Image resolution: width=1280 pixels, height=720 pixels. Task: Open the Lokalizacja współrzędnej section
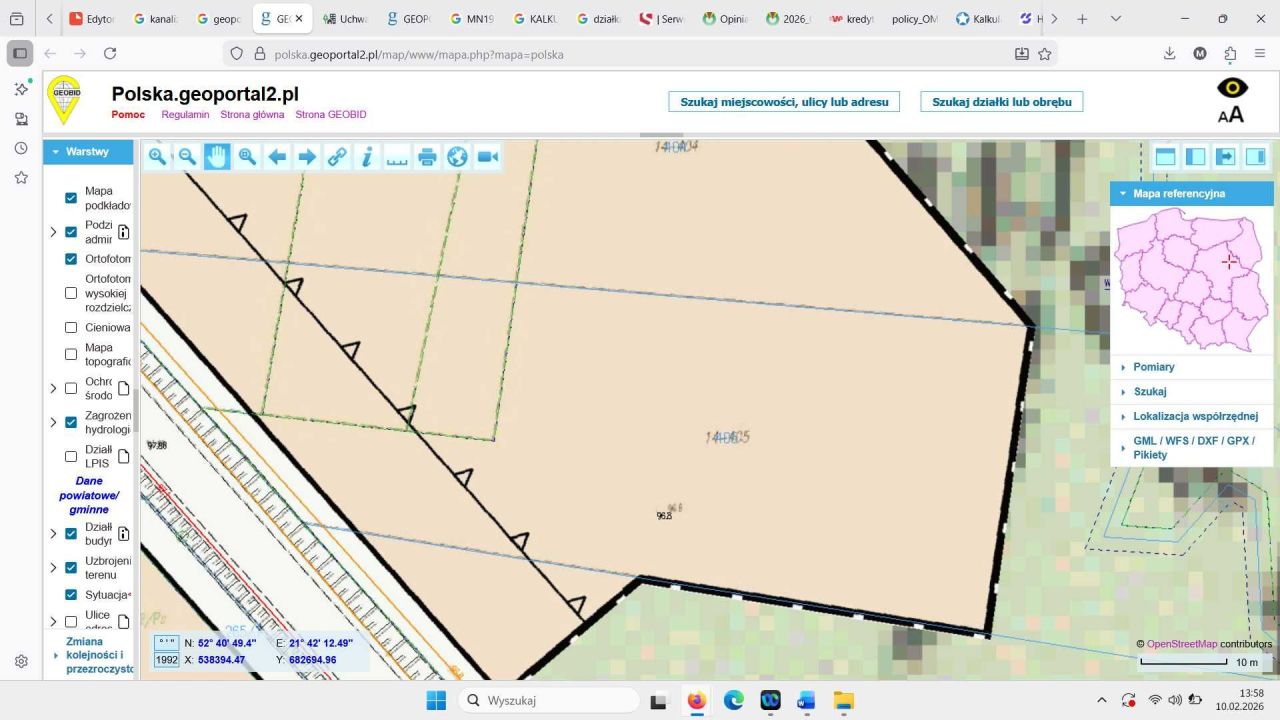coord(1191,416)
